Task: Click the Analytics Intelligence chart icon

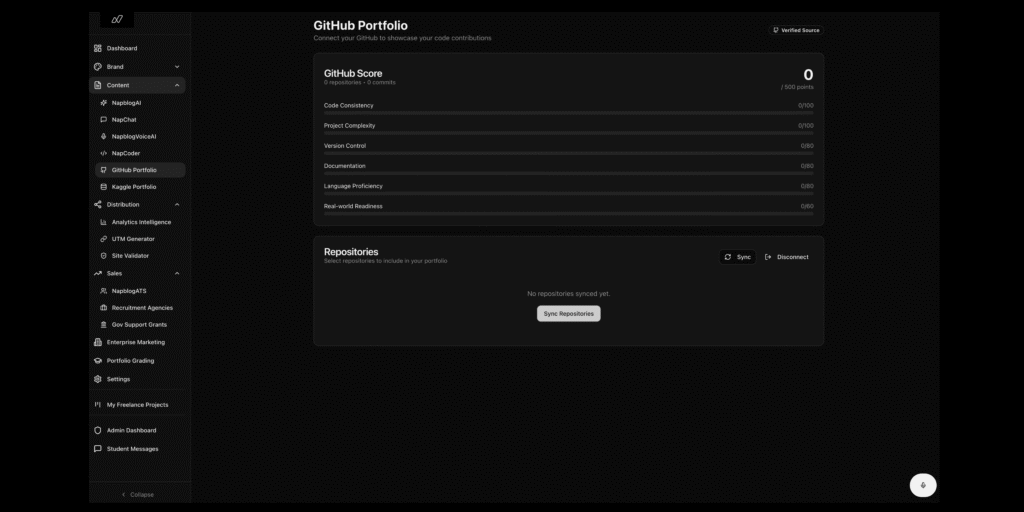Action: click(x=103, y=222)
